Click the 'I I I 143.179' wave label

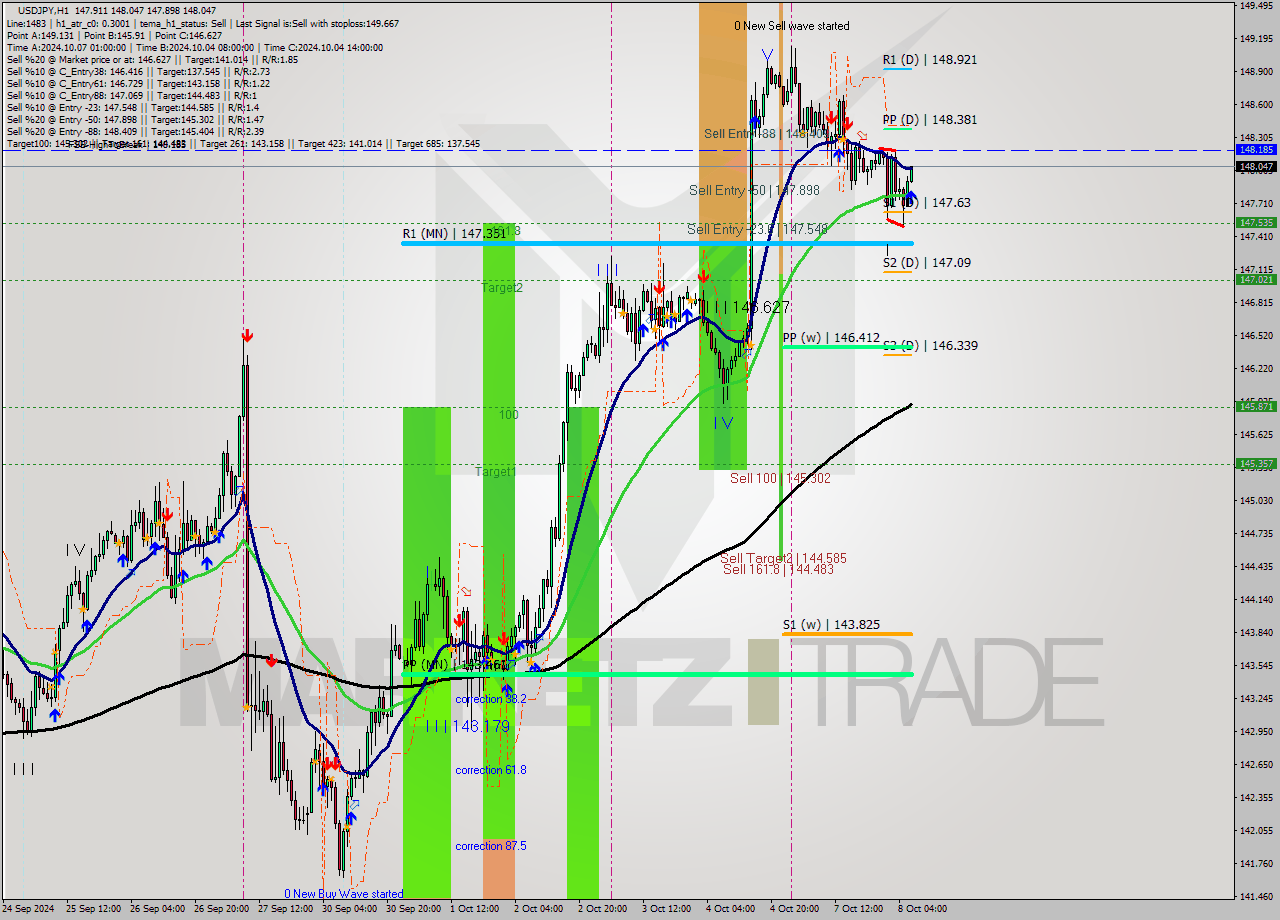point(468,727)
